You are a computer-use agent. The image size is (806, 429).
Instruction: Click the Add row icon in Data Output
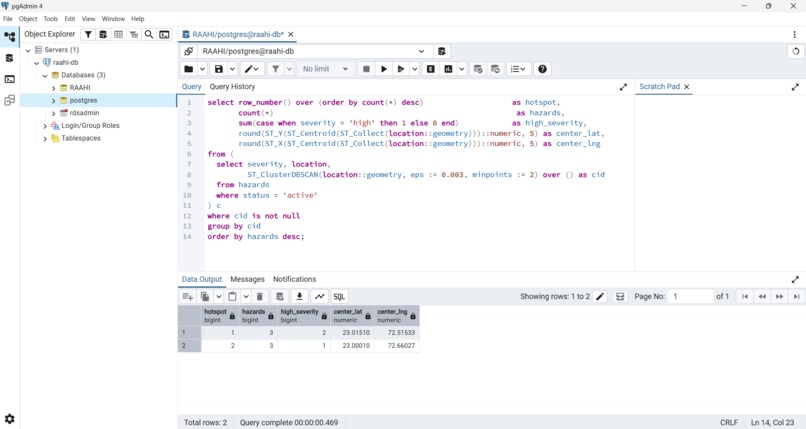188,296
